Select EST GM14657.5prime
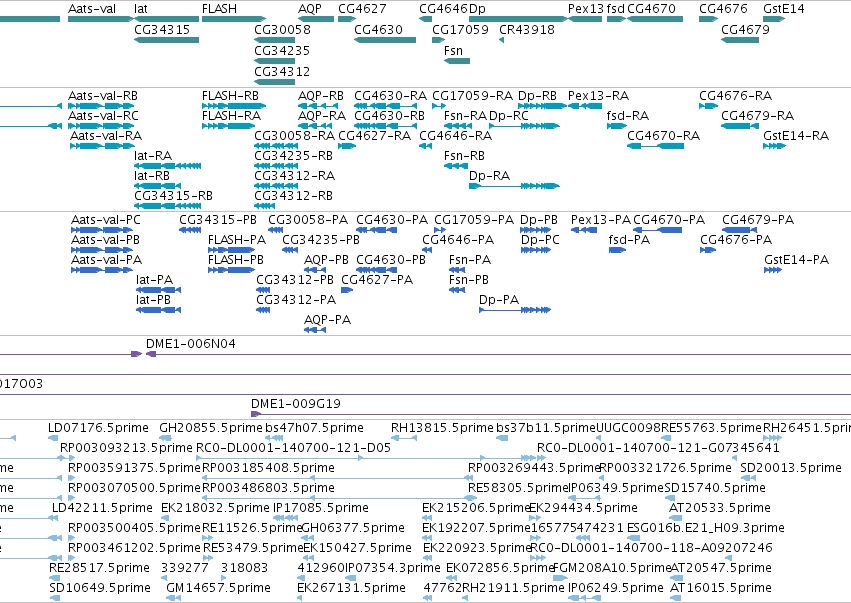This screenshot has height=603, width=851. point(218,588)
